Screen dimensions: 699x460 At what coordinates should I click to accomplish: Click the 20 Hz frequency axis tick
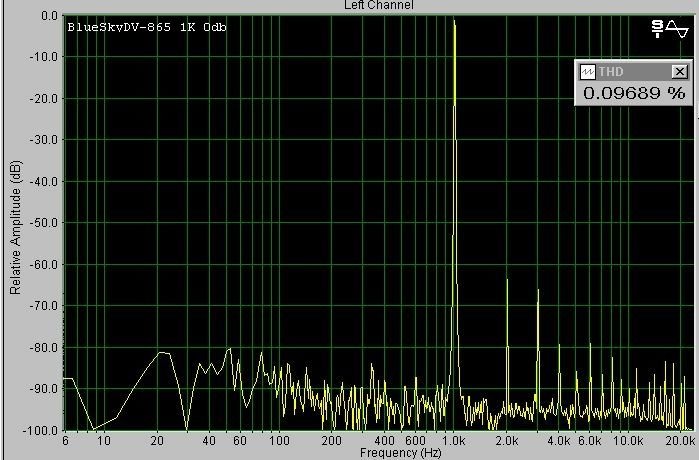157,441
